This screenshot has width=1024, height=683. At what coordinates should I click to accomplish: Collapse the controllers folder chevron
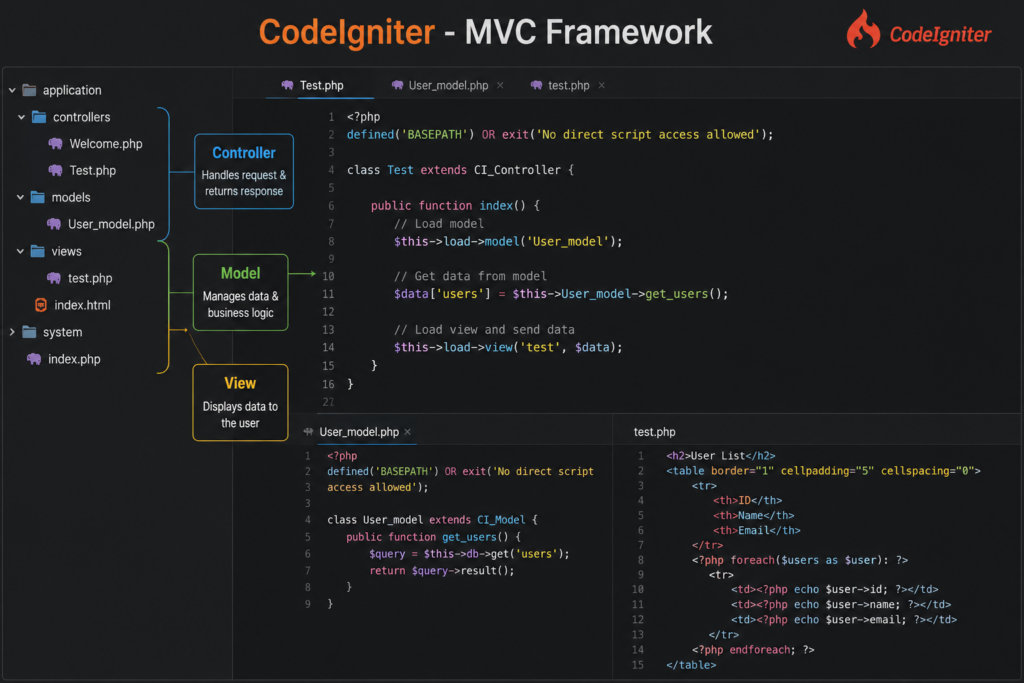(x=21, y=117)
